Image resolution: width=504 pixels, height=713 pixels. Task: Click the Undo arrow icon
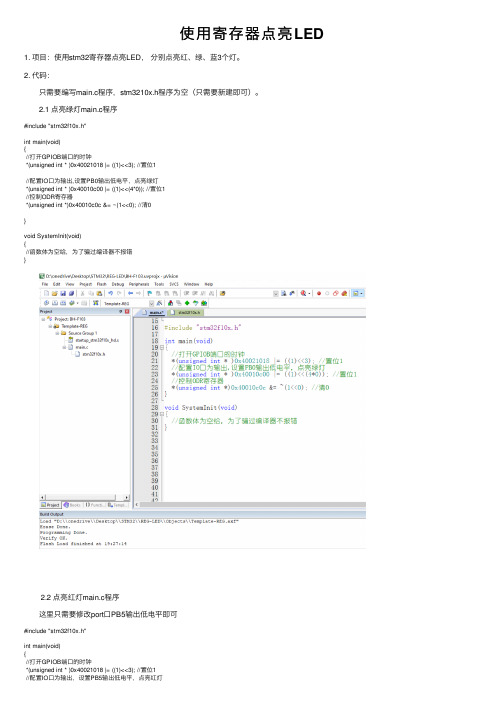point(111,293)
